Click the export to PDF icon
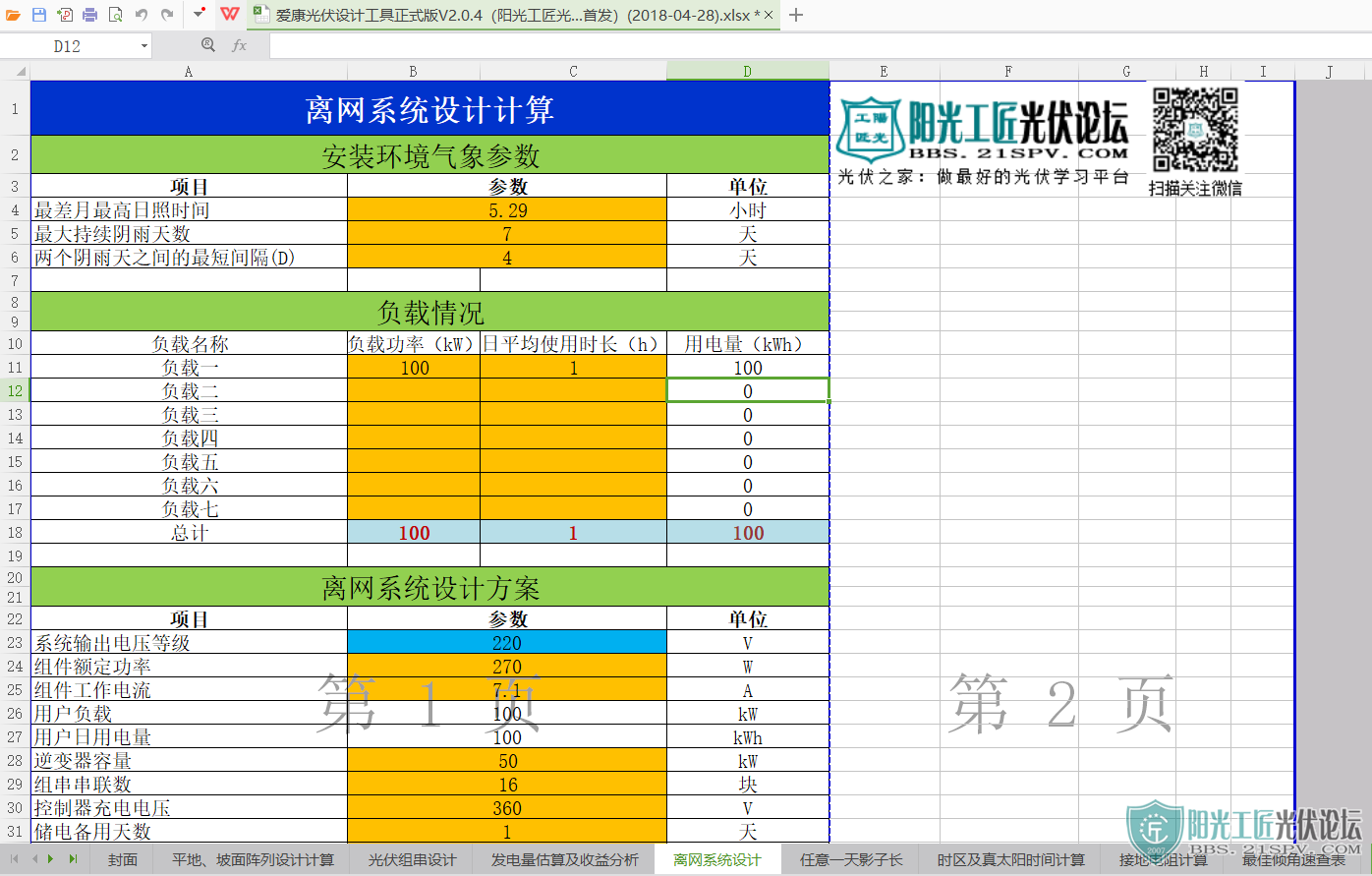Viewport: 1372px width, 876px height. click(x=65, y=15)
